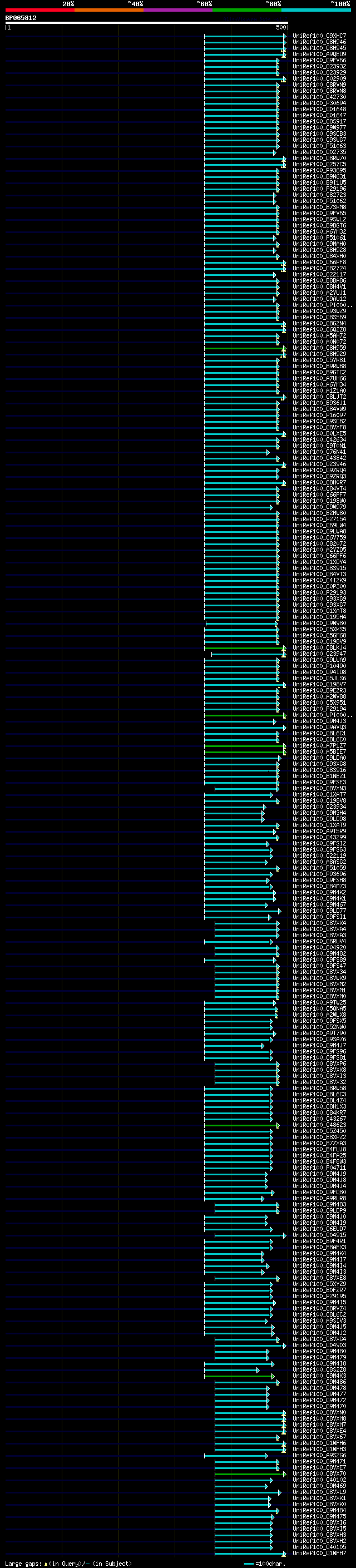The height and width of the screenshot is (1568, 356).
Task: Open hit UniRef100_Q8H945
Action: tap(319, 48)
